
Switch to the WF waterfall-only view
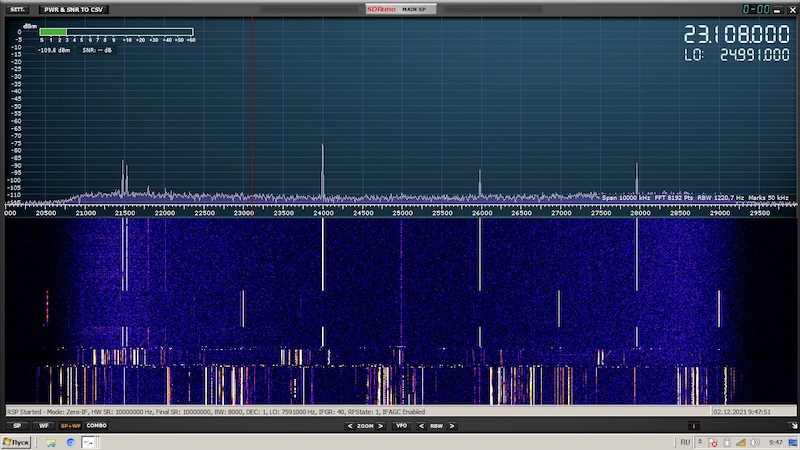coord(43,425)
